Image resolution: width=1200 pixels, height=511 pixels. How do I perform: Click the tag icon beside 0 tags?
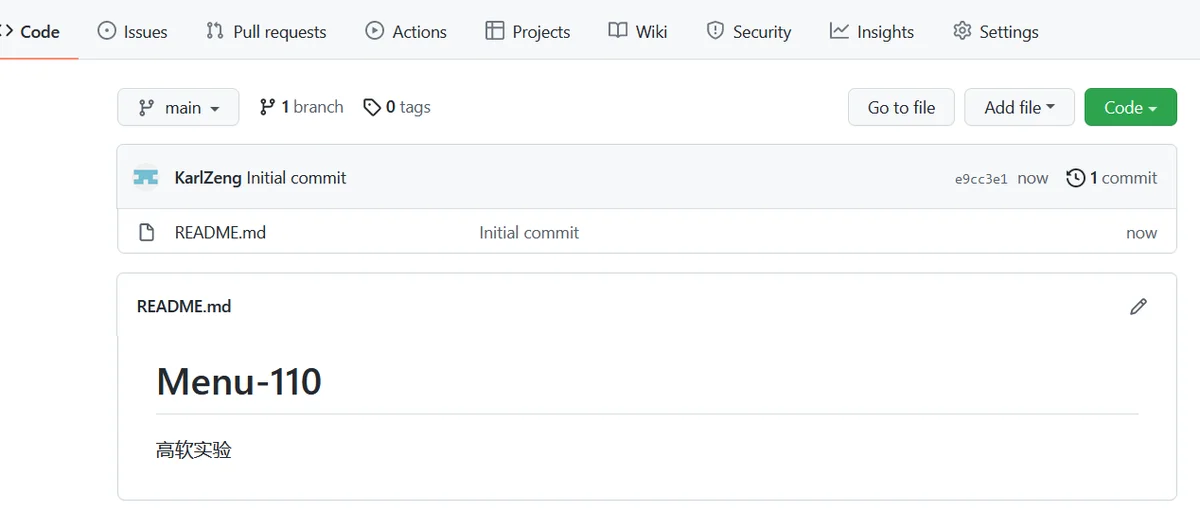(372, 107)
